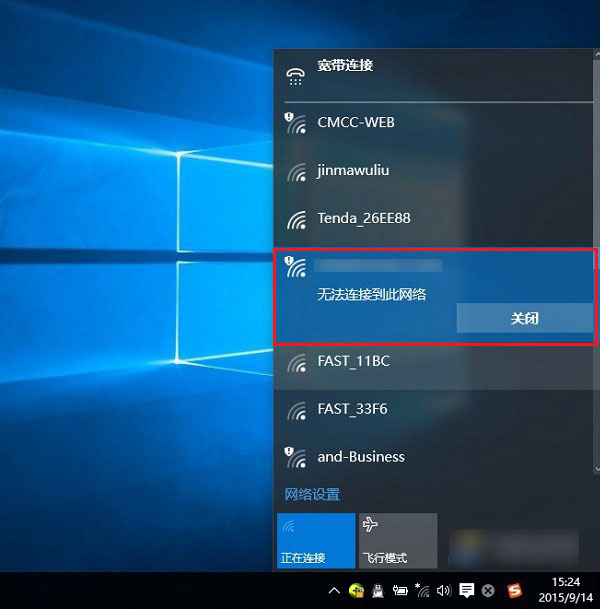This screenshot has height=609, width=600.
Task: Select the jinmawuliu Wi-Fi network
Action: coord(352,170)
